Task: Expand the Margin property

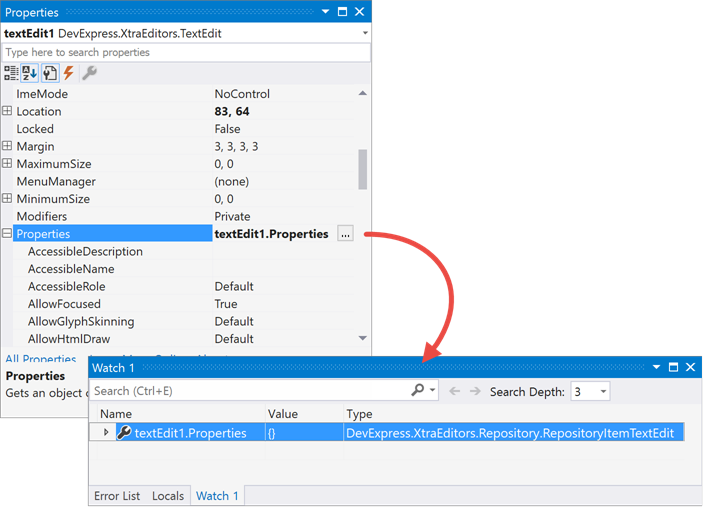Action: 7,146
